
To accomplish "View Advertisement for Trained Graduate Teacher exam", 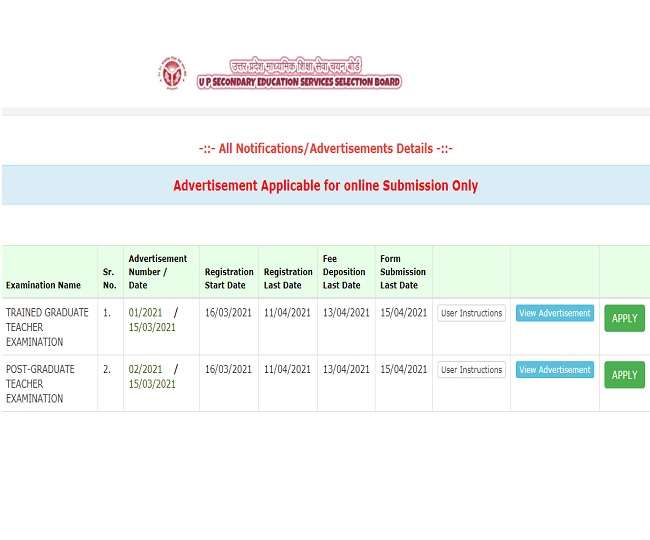I will tap(555, 313).
